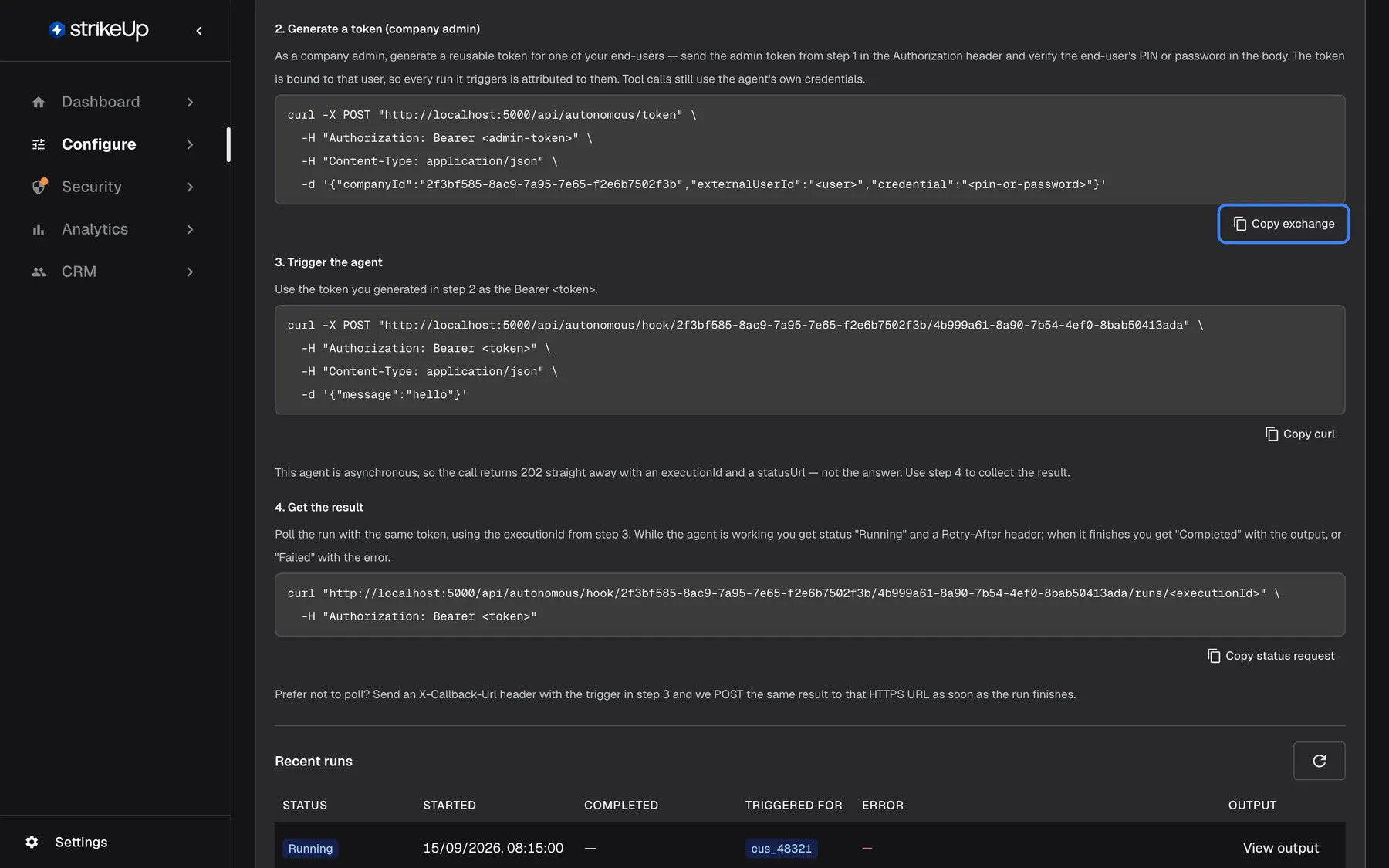Click the Running status badge

[x=310, y=849]
